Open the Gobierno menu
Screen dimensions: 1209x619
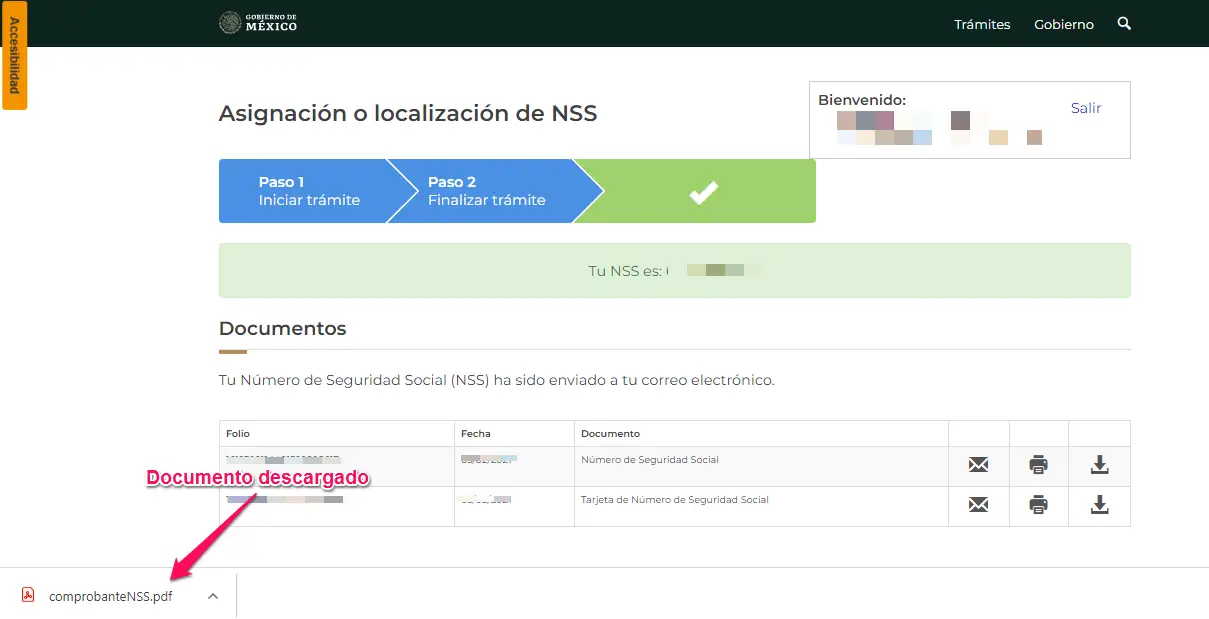1064,24
